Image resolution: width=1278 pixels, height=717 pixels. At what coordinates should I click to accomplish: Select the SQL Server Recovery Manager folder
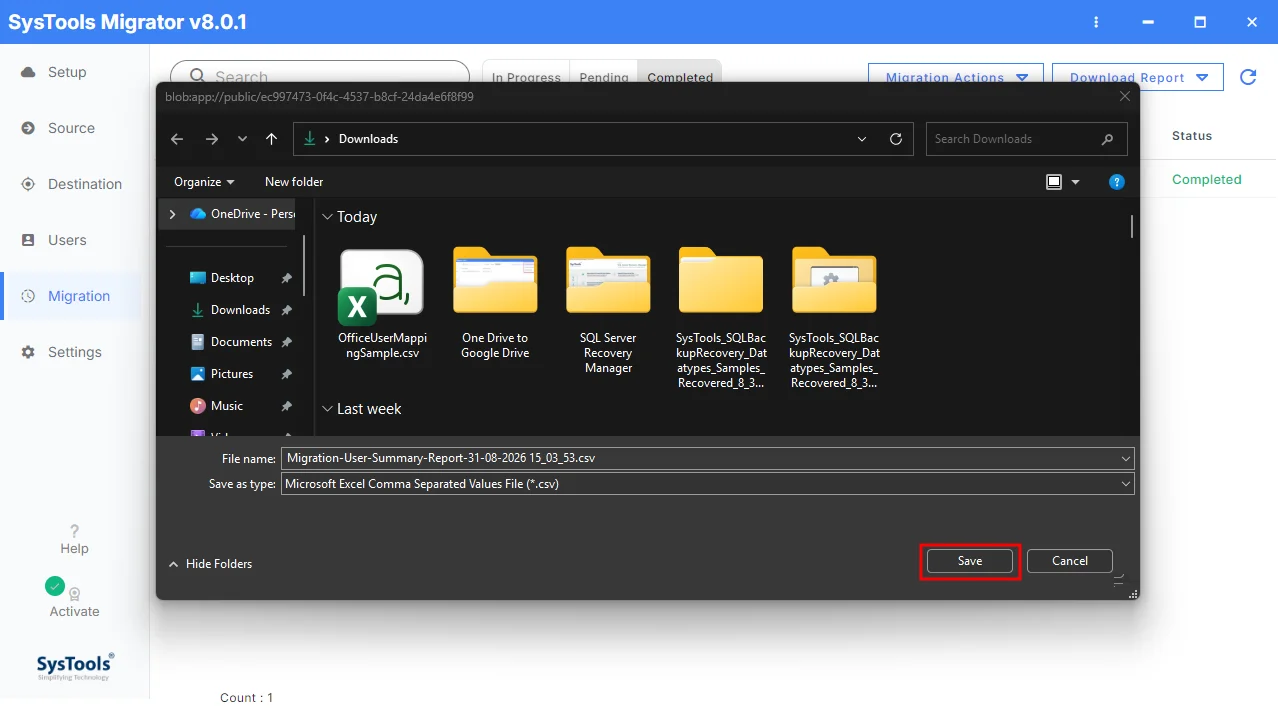608,310
